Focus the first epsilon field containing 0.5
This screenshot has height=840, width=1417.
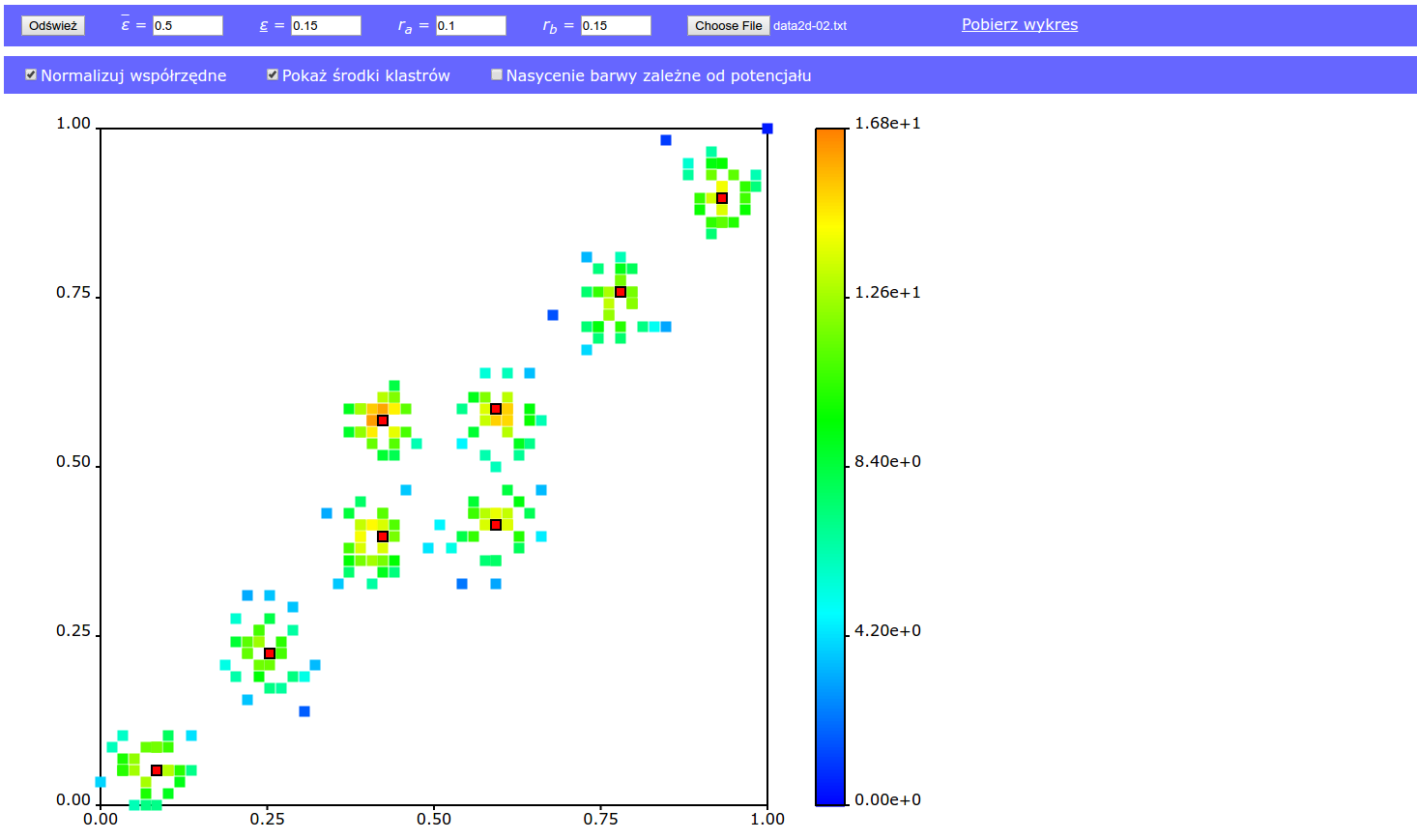[x=188, y=26]
